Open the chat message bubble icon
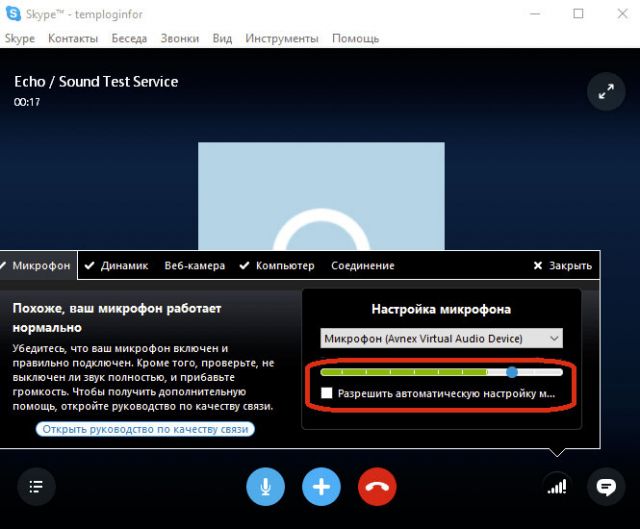Image resolution: width=640 pixels, height=529 pixels. pyautogui.click(x=605, y=487)
